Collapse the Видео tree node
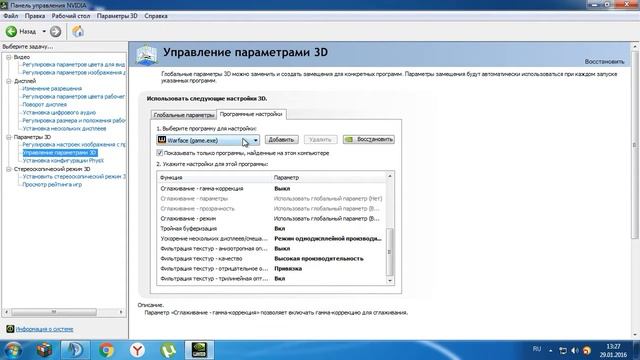The height and width of the screenshot is (360, 640). (9, 57)
